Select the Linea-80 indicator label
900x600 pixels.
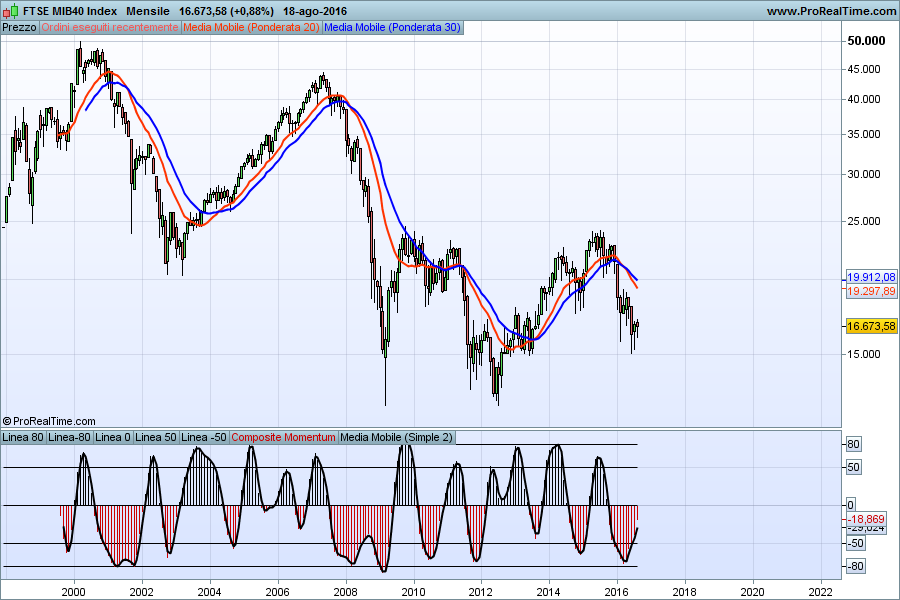pos(69,438)
